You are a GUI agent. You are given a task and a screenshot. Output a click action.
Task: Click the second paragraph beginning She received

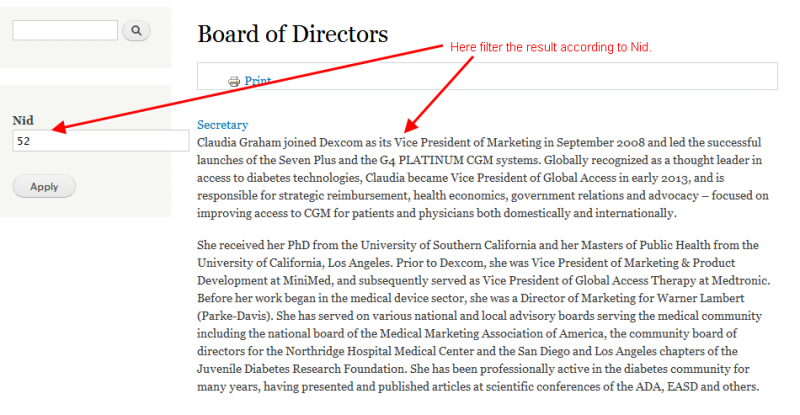484,315
